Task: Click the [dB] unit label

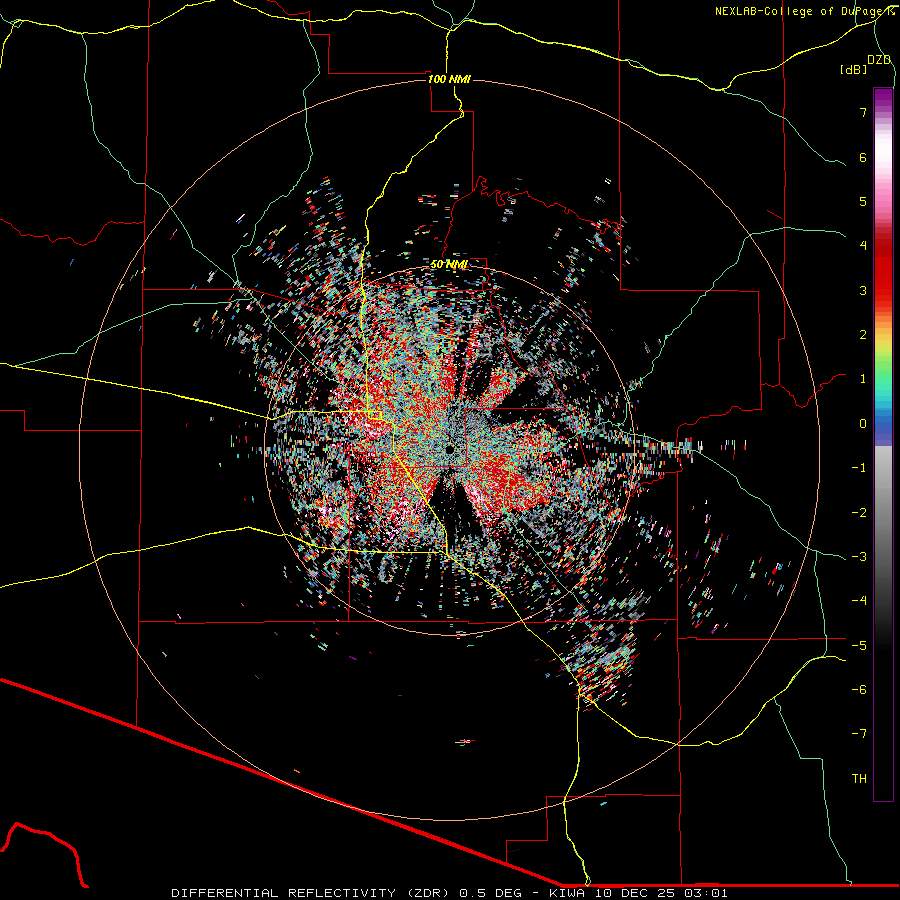Action: click(x=854, y=69)
